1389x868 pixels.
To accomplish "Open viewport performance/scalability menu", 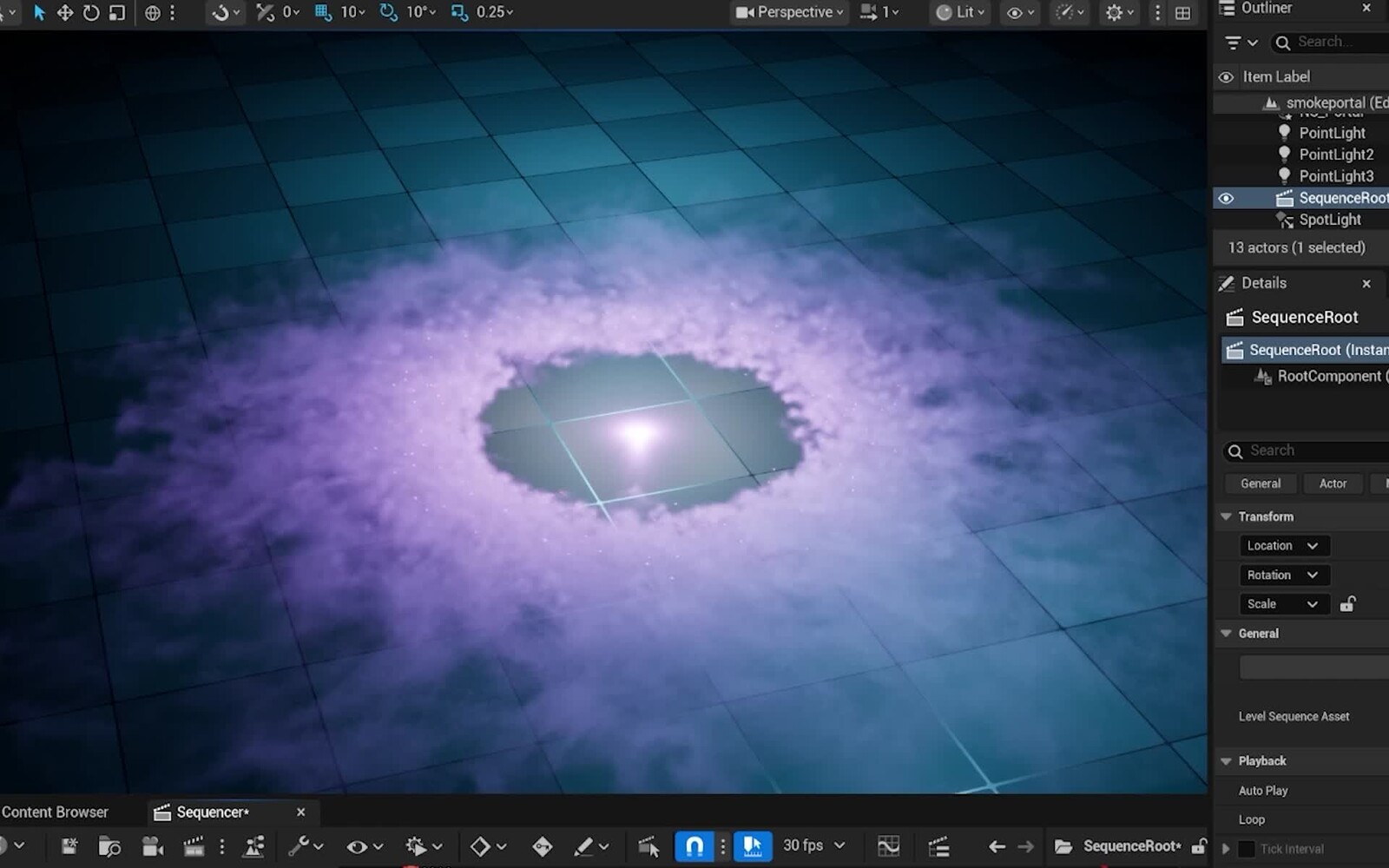I will [1068, 12].
